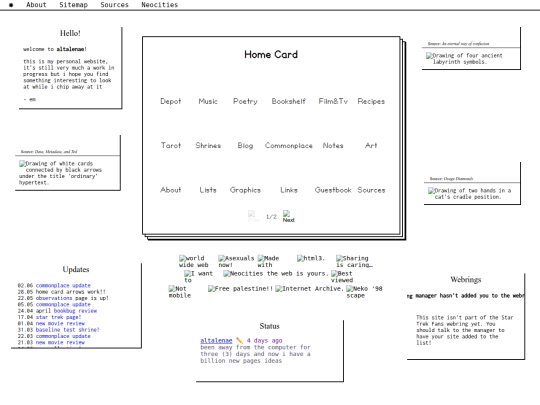Open Bookshelf on the Home Card
This screenshot has width=540, height=405.
tap(289, 101)
